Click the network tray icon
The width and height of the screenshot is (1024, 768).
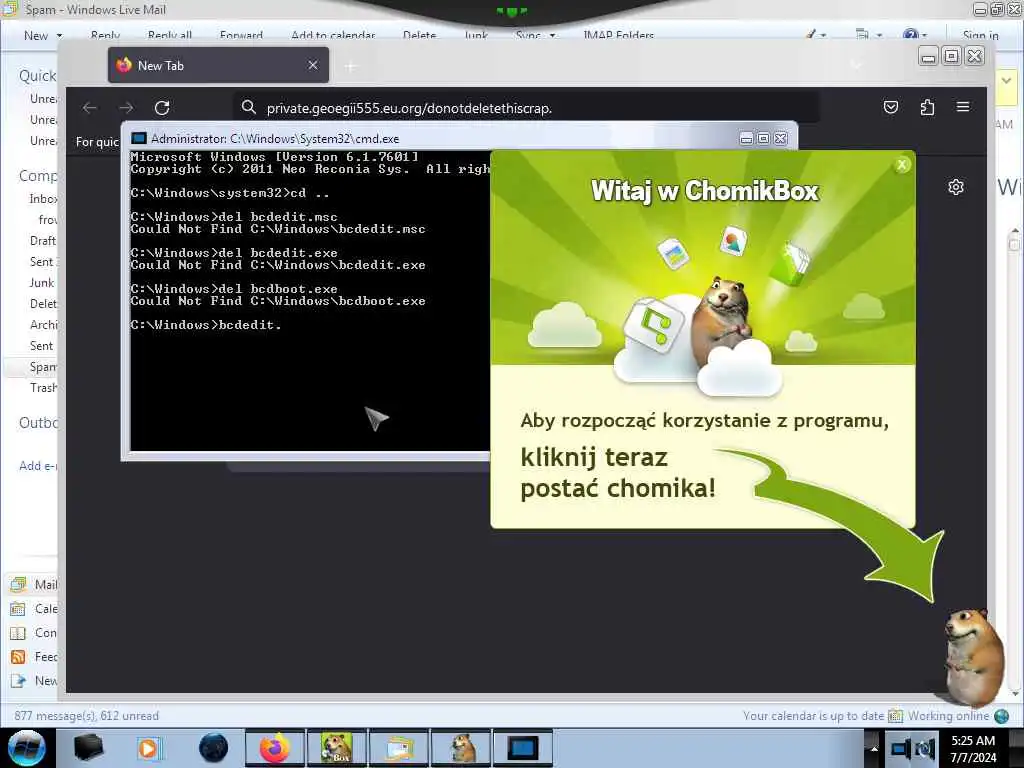[x=901, y=748]
